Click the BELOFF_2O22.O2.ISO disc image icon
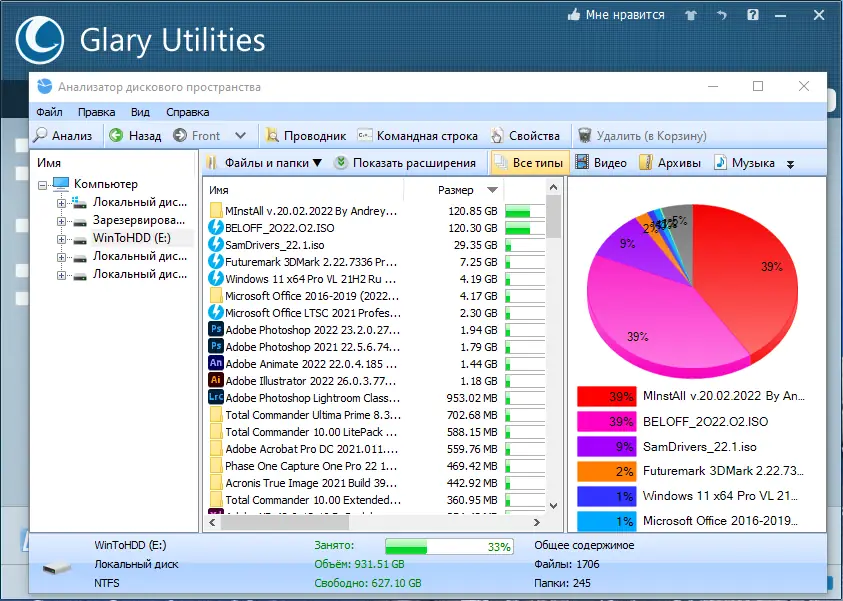The image size is (843, 601). tap(216, 228)
